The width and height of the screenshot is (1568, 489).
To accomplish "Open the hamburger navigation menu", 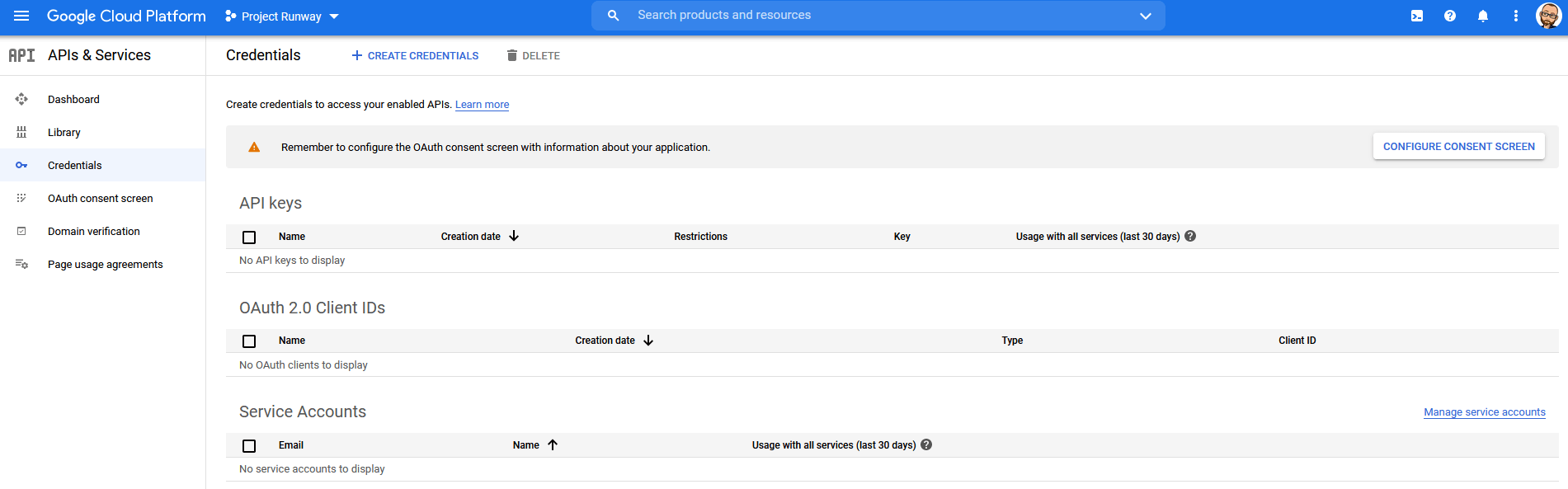I will (21, 16).
